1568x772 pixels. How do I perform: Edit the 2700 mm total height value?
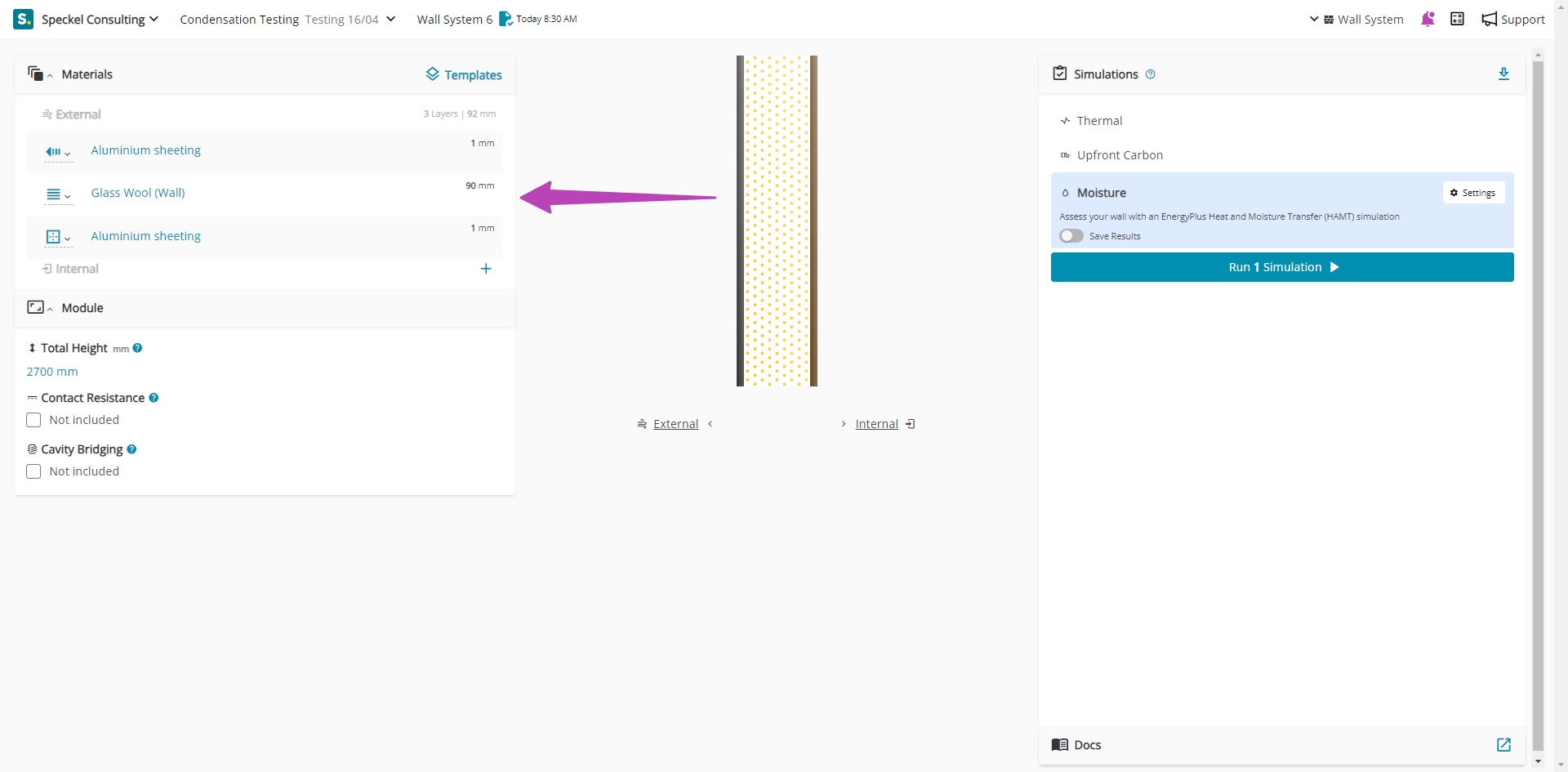coord(52,372)
